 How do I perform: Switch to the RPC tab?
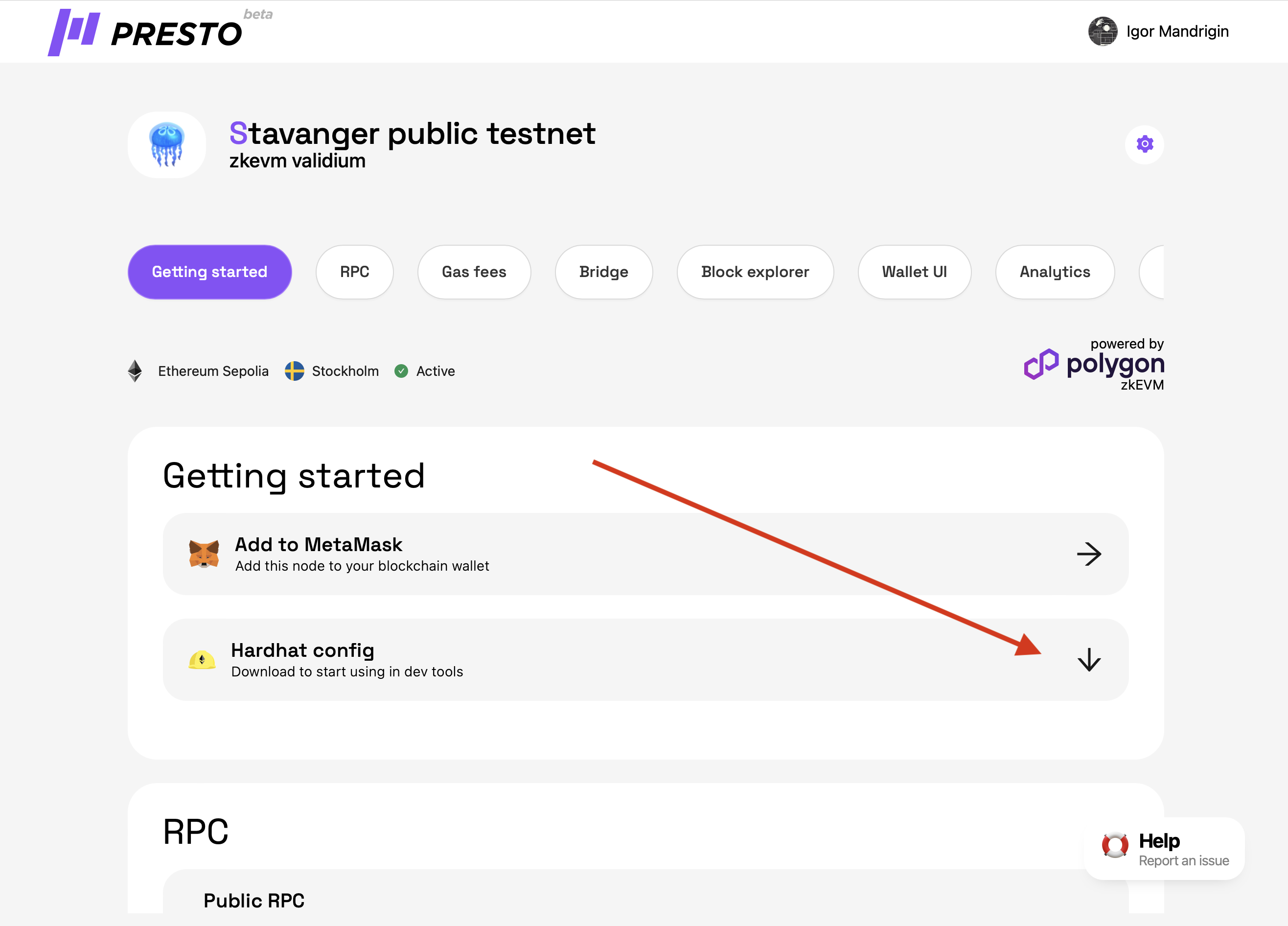point(354,272)
